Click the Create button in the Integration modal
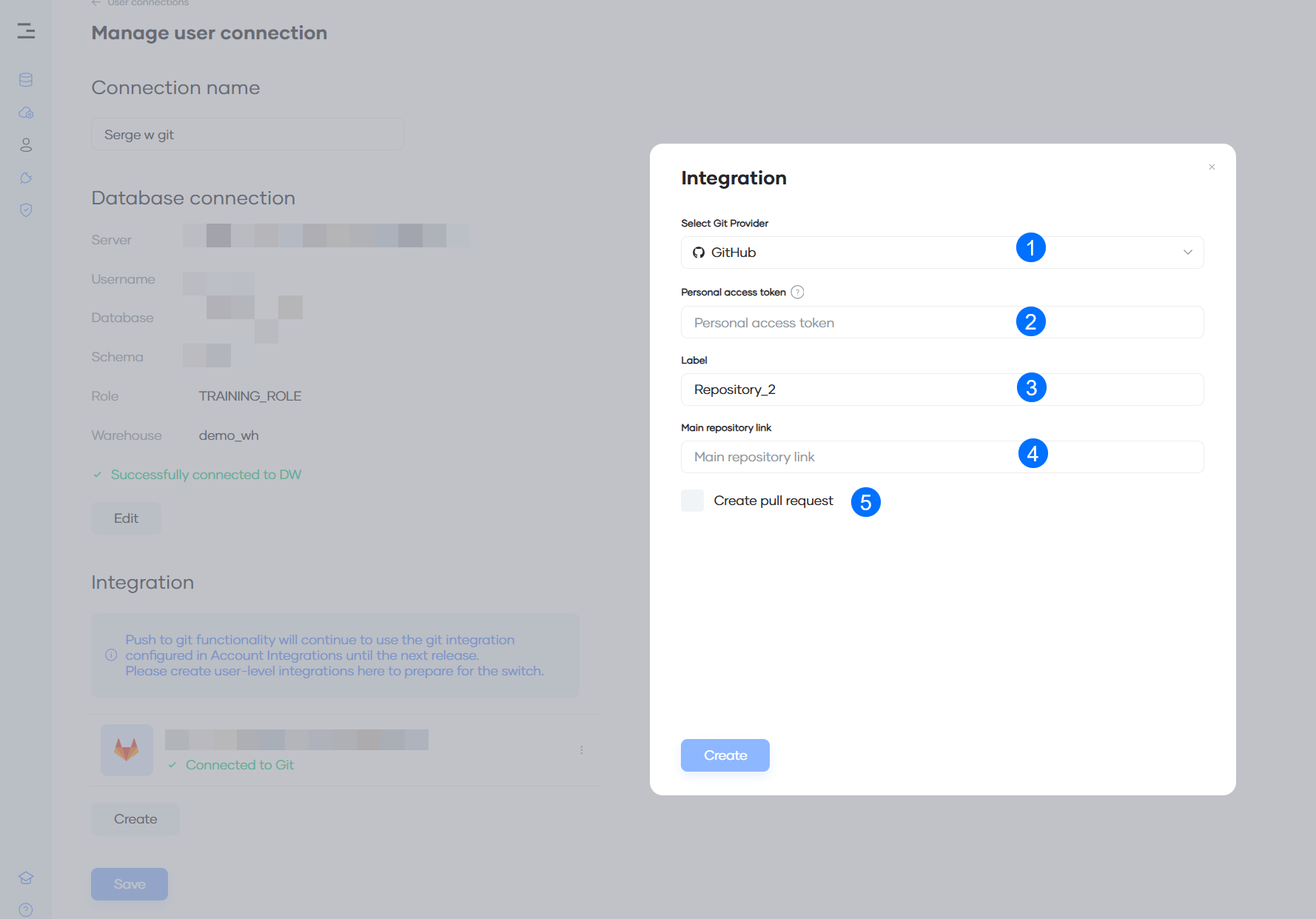The image size is (1316, 919). [x=725, y=755]
